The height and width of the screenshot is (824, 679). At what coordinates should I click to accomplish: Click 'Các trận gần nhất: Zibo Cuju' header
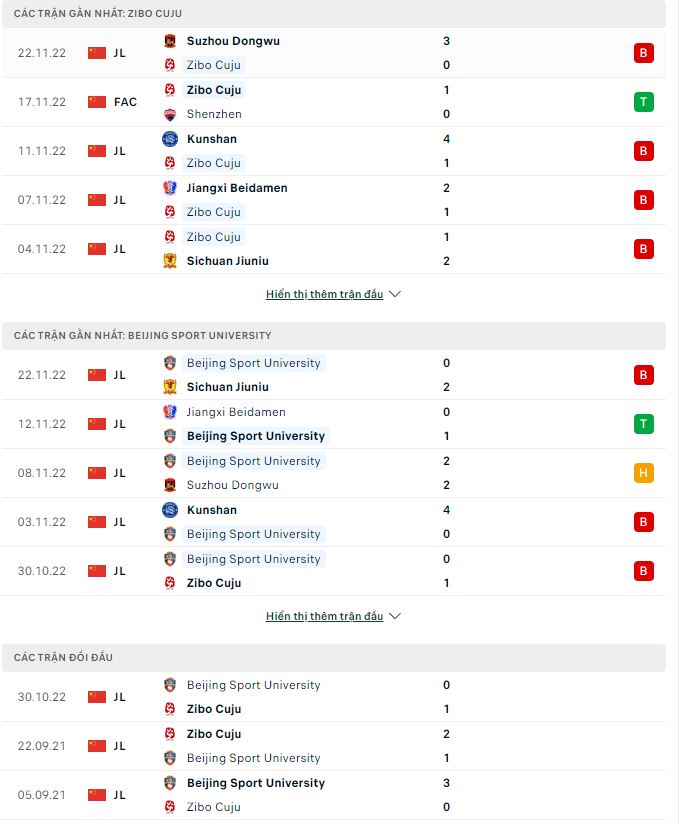(98, 13)
